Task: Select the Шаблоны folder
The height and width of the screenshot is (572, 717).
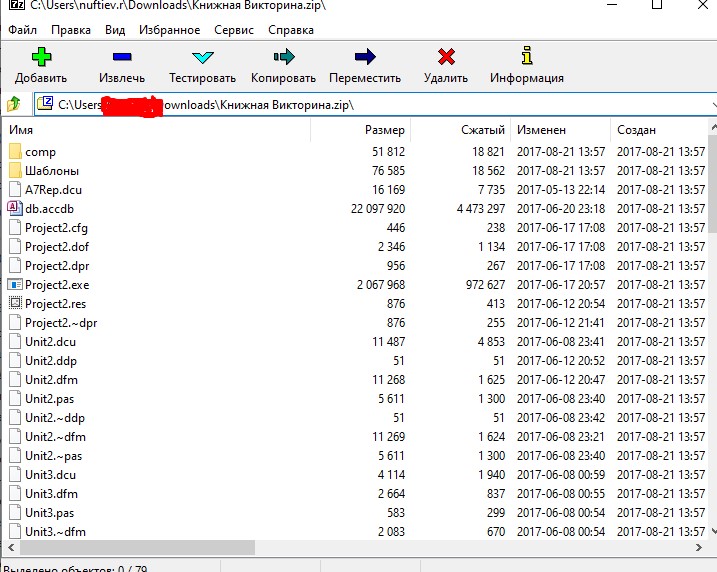Action: coord(52,171)
